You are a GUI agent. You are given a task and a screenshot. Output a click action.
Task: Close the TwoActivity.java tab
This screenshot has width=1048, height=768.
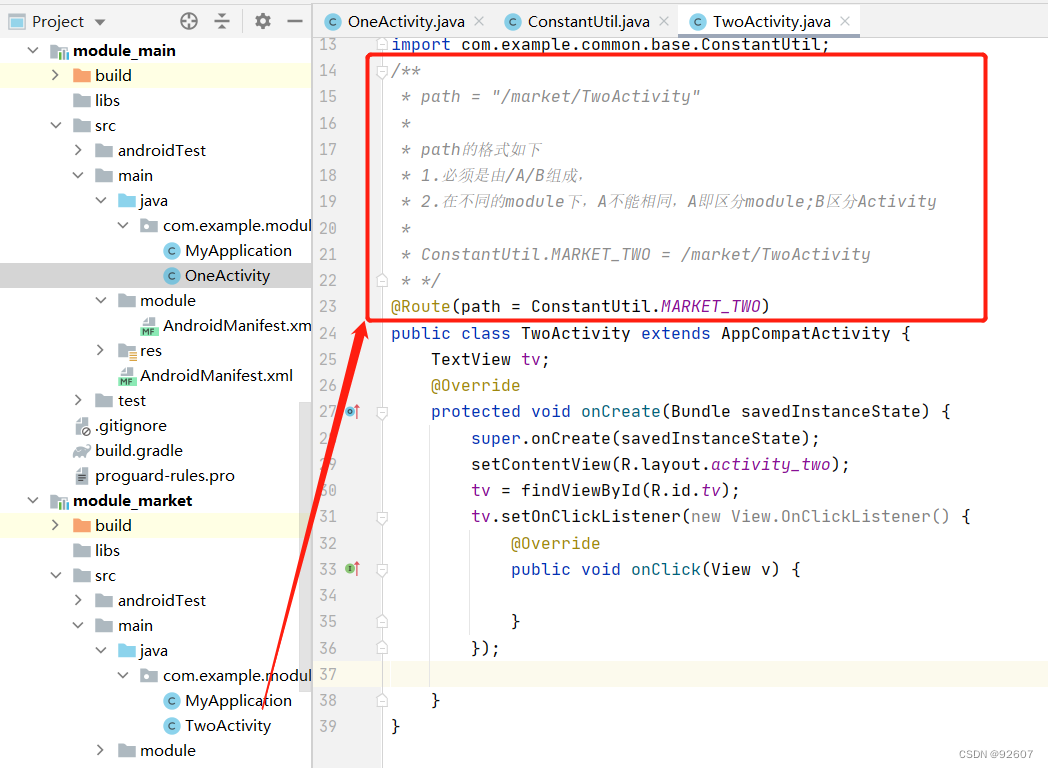[845, 21]
